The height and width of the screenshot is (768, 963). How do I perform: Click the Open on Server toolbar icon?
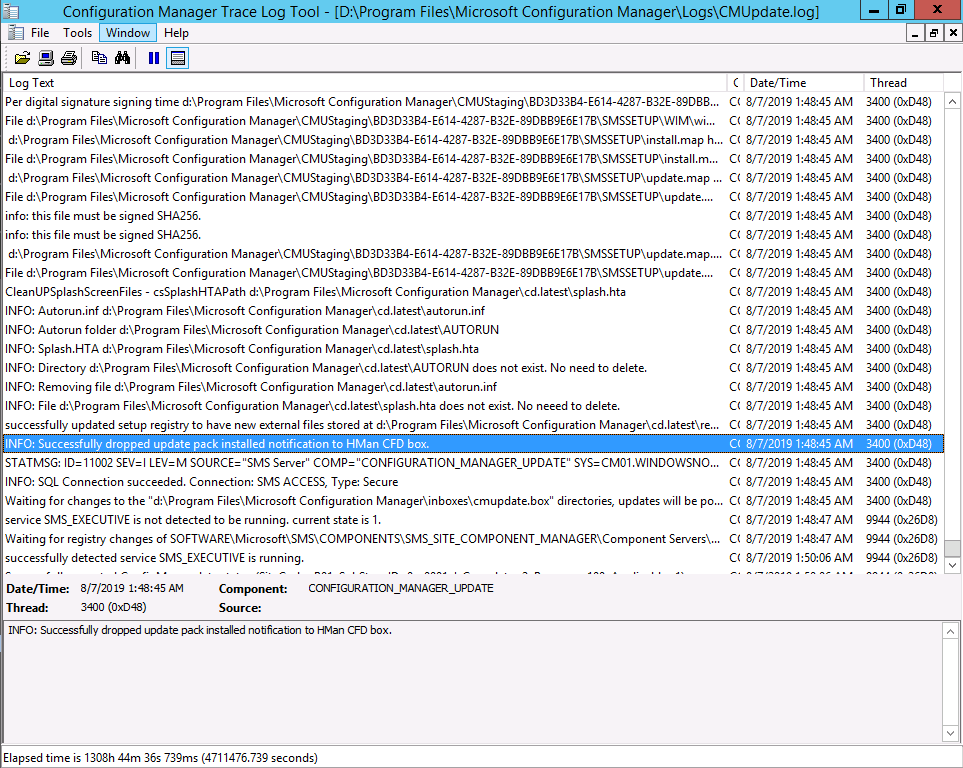tap(46, 58)
